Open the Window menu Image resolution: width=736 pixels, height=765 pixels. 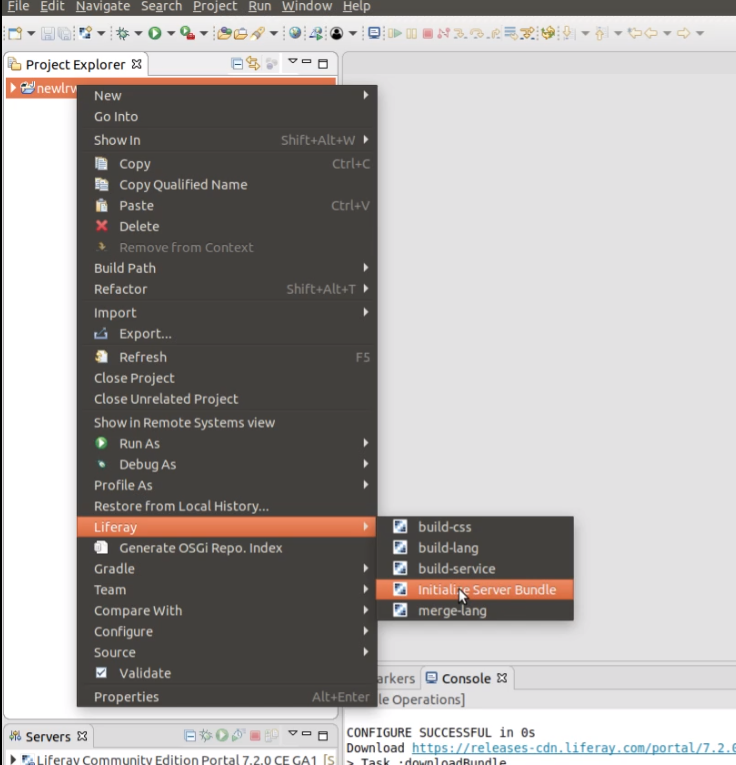coord(307,6)
